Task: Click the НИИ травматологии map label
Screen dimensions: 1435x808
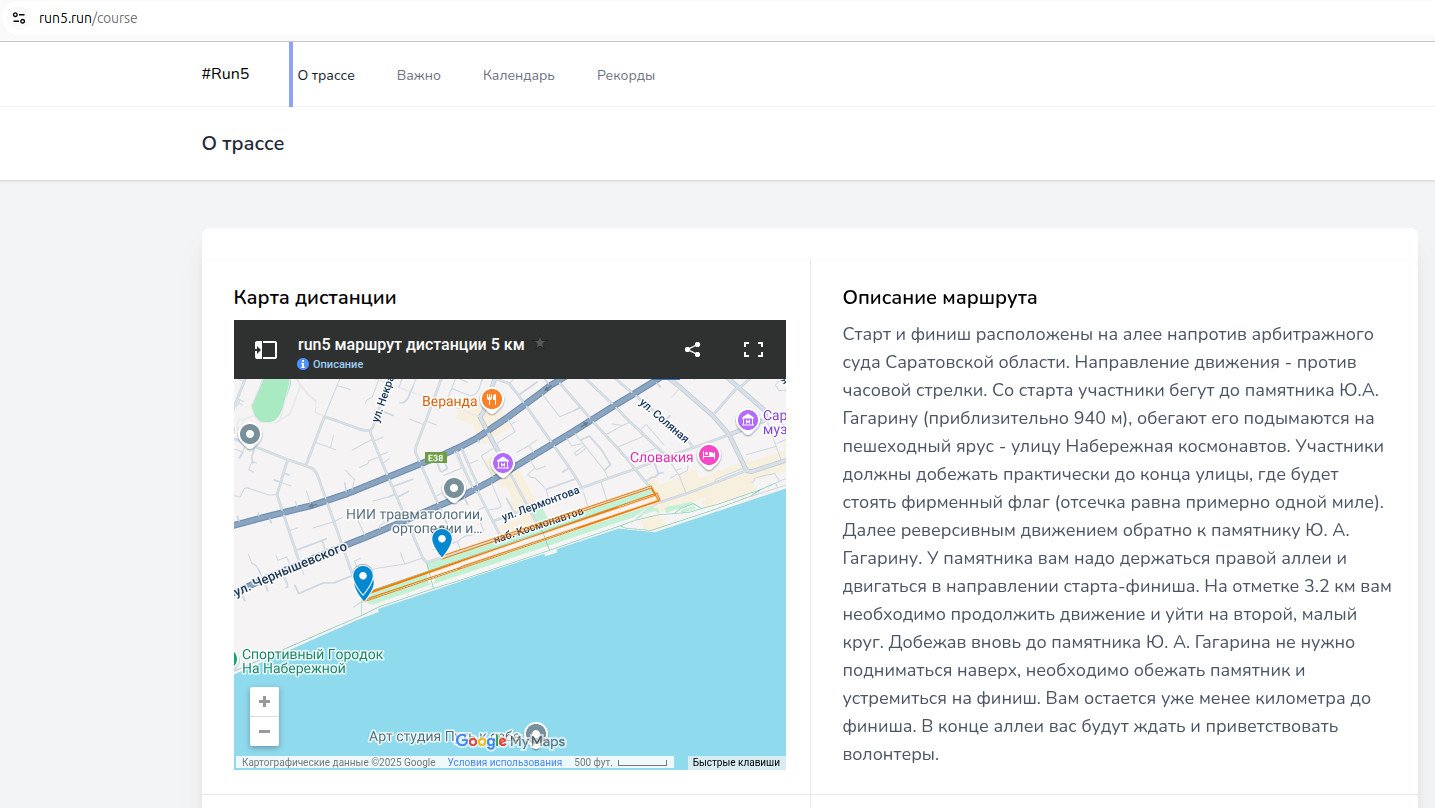Action: point(415,520)
